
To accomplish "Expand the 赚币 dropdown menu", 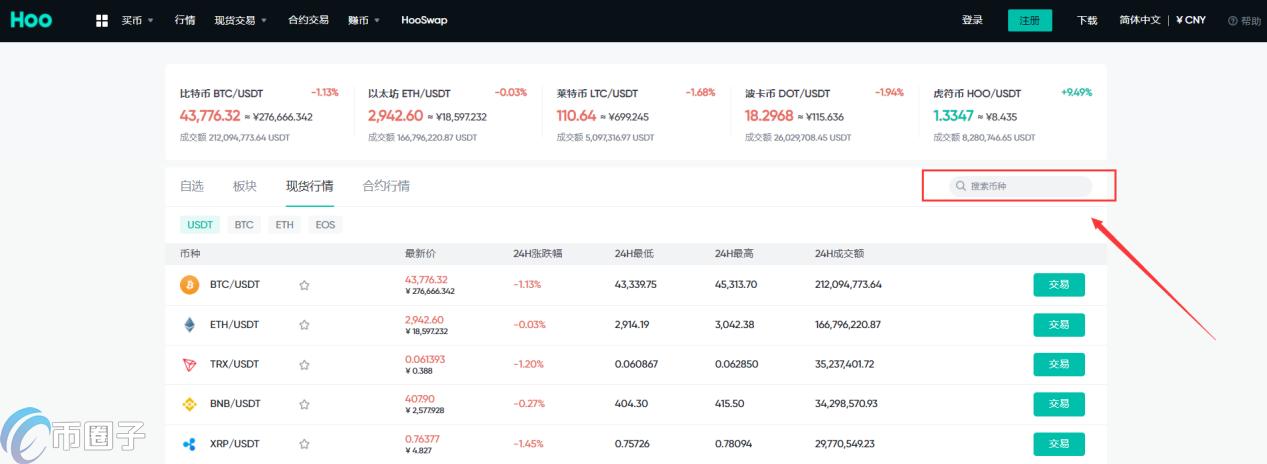I will pos(364,20).
